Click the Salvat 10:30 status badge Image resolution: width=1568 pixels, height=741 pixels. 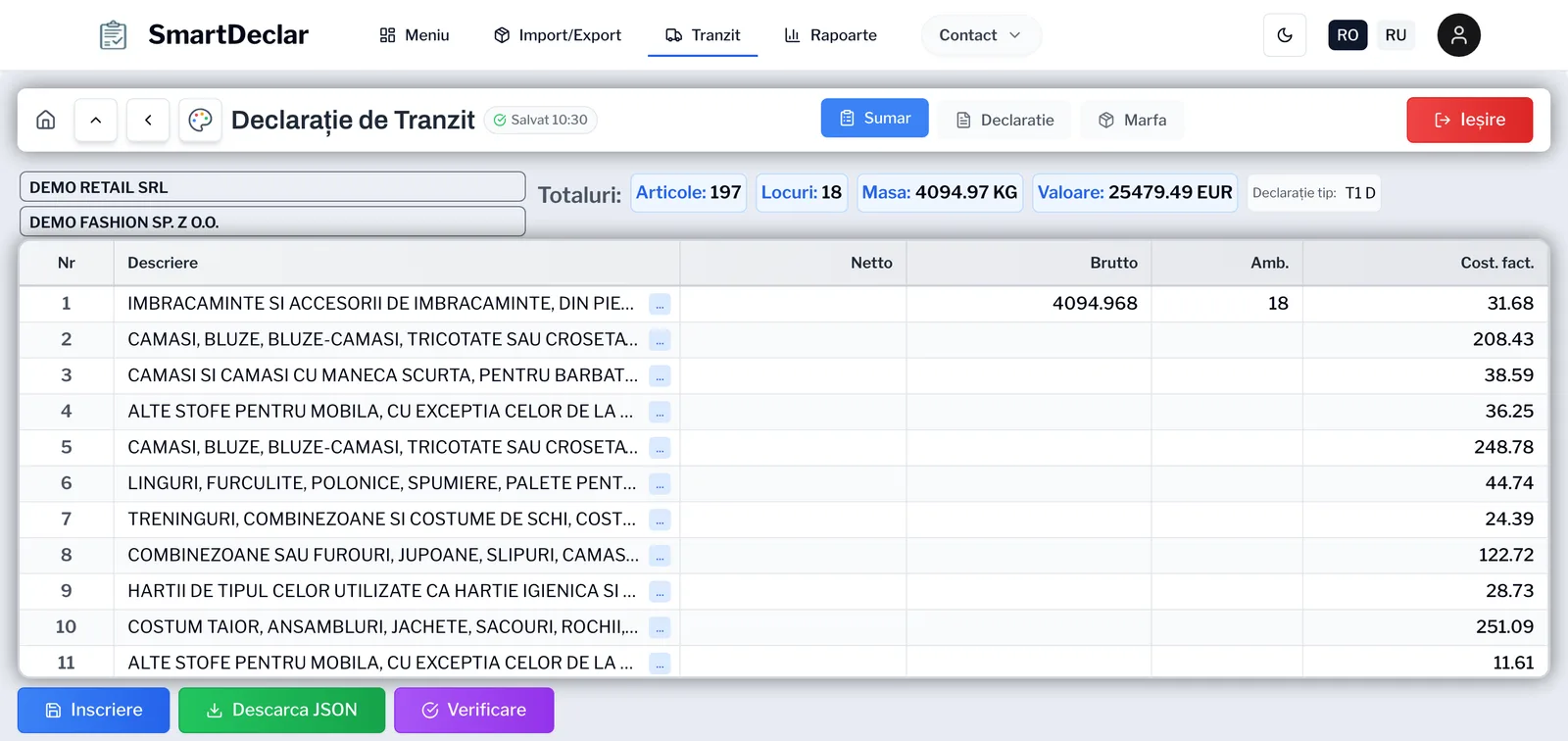click(x=540, y=120)
